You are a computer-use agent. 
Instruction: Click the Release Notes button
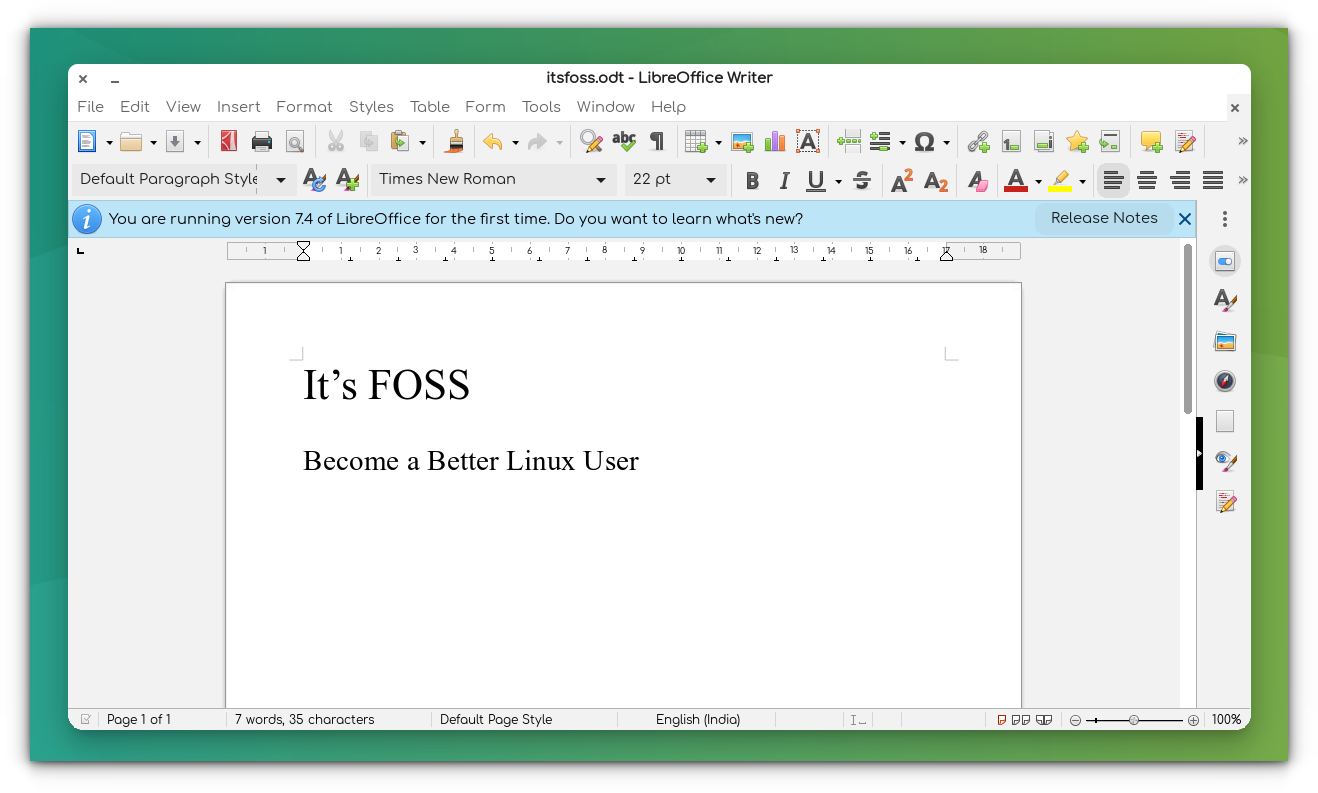pos(1104,218)
